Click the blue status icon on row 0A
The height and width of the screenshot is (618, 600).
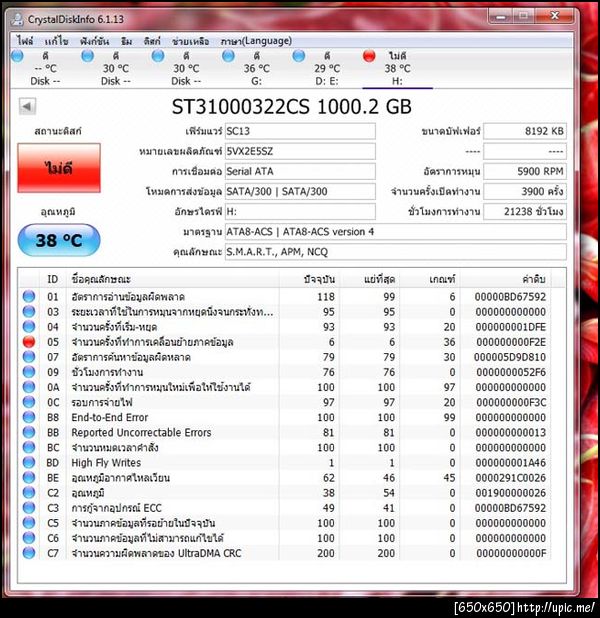(x=29, y=387)
